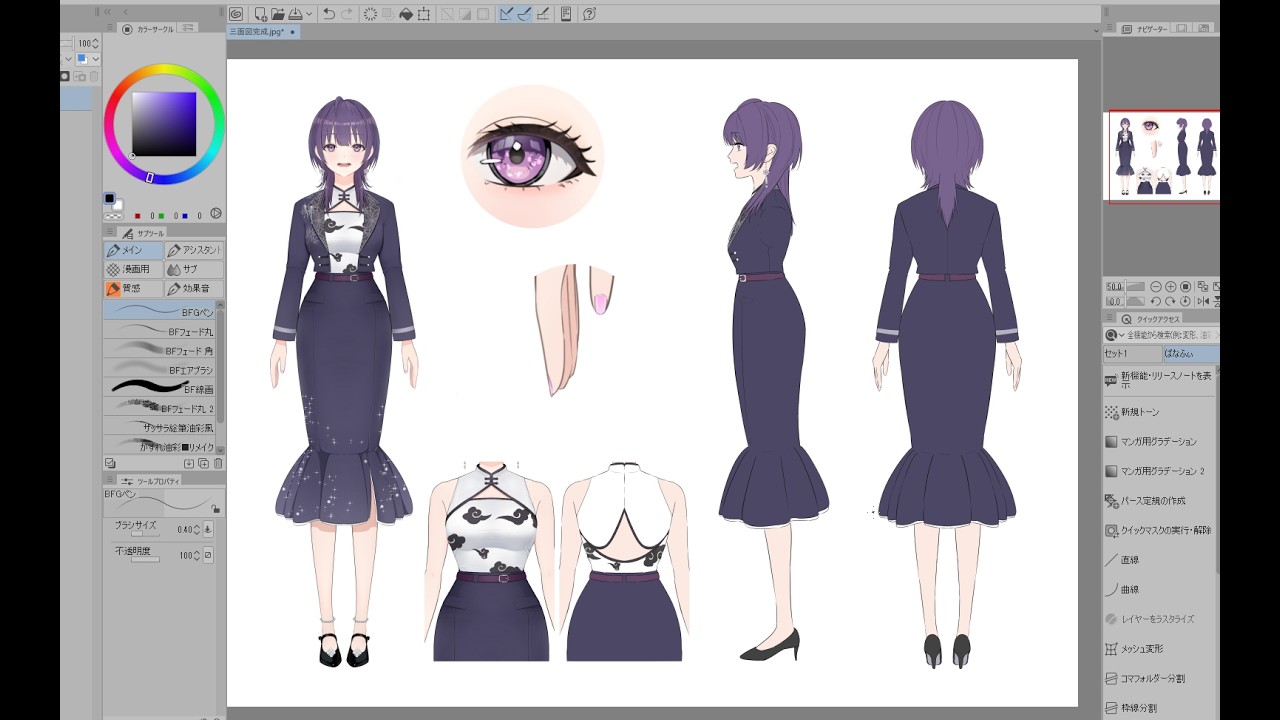Open the brush size dynamics button
The height and width of the screenshot is (720, 1280).
[x=208, y=529]
